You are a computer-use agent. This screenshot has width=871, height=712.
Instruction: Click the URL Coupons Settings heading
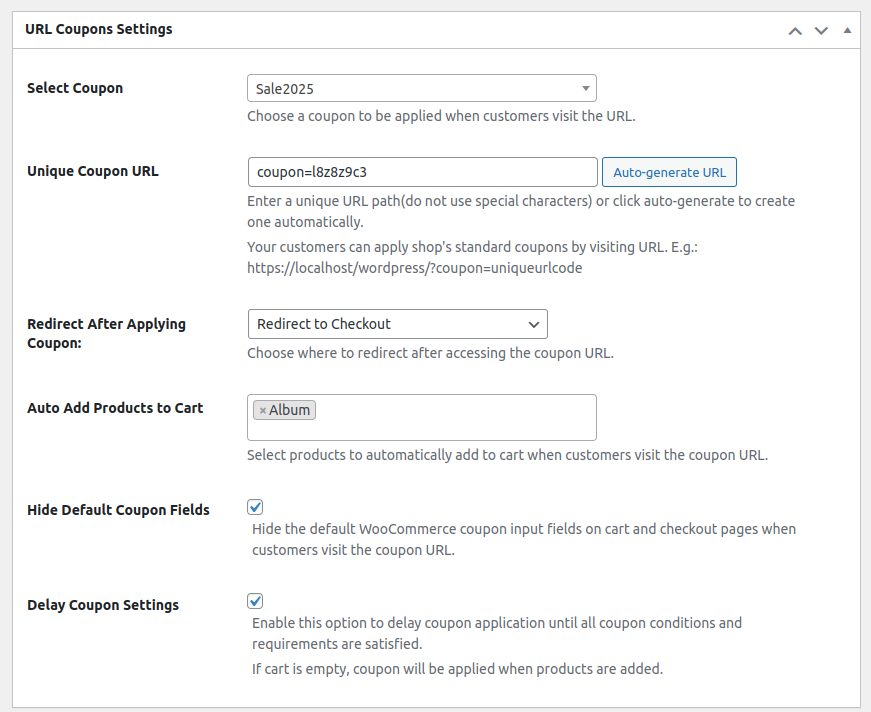point(99,29)
